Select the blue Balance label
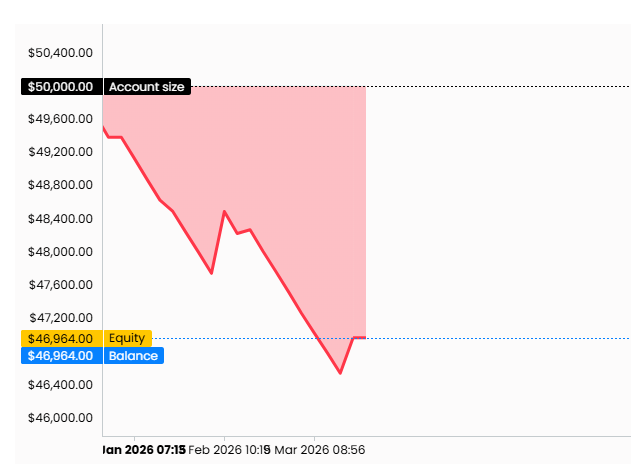637x475 pixels. (x=132, y=355)
